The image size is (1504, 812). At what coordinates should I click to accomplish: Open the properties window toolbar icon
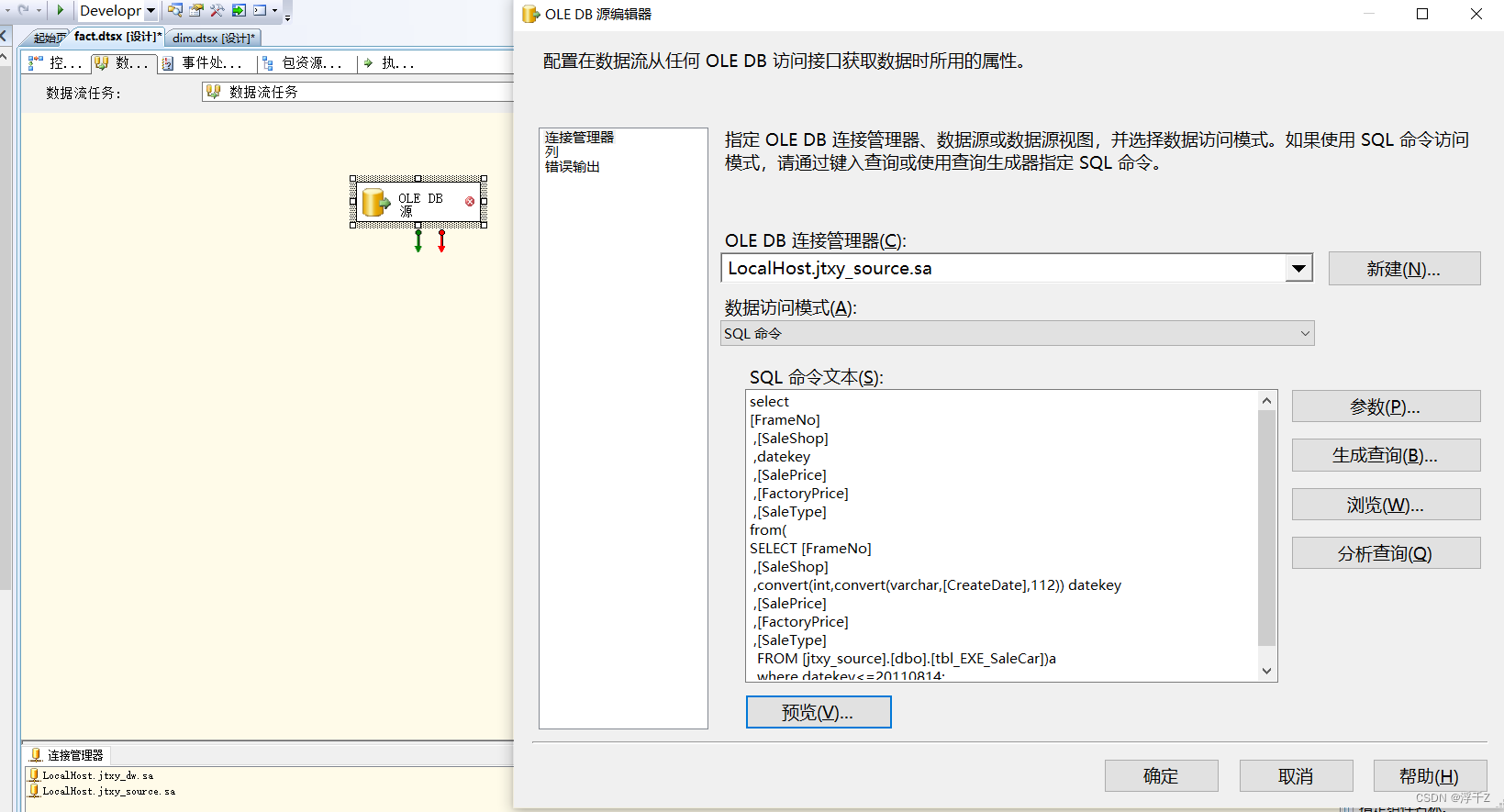(x=196, y=10)
